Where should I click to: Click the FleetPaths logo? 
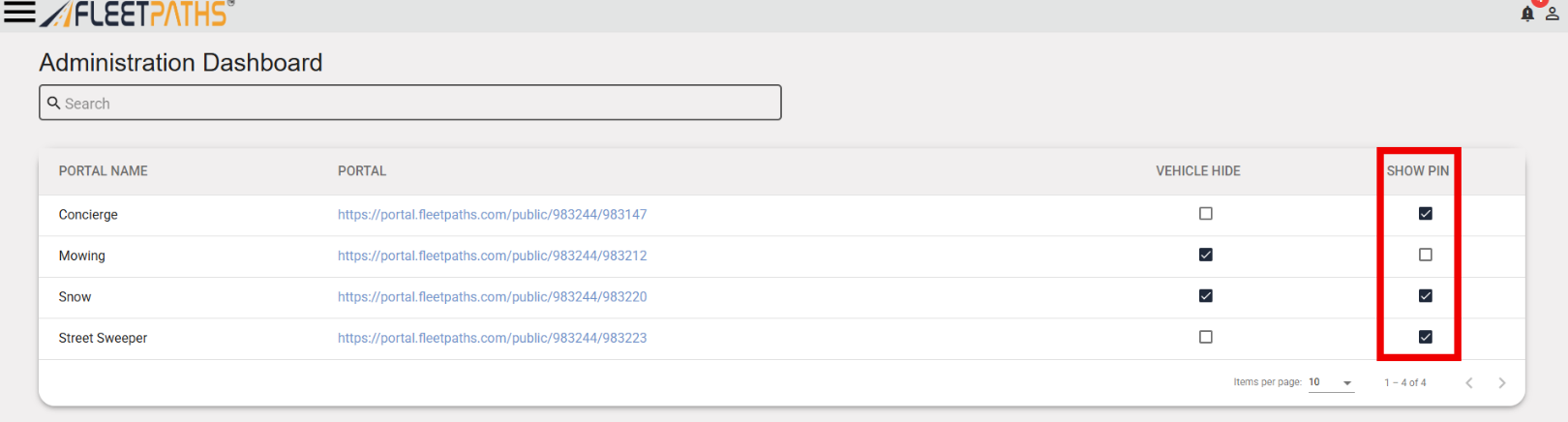click(137, 14)
